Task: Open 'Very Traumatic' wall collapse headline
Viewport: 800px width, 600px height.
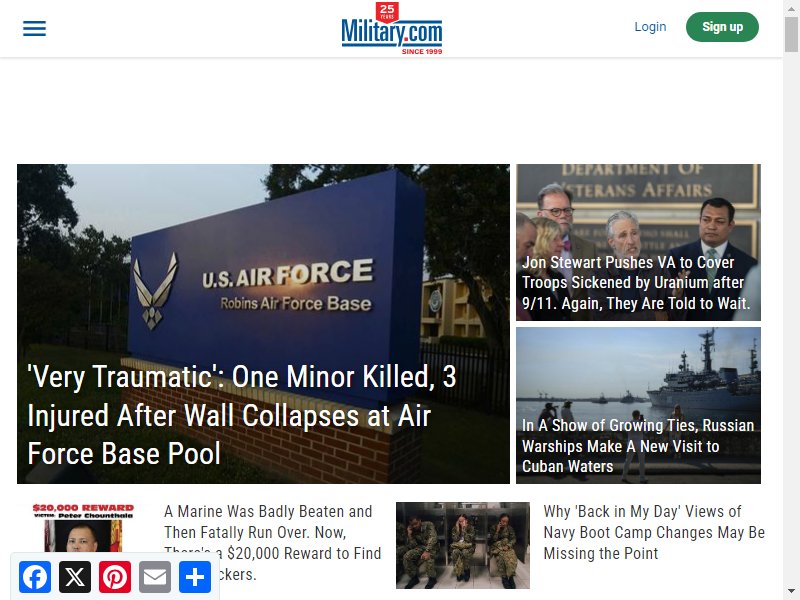Action: [x=241, y=415]
